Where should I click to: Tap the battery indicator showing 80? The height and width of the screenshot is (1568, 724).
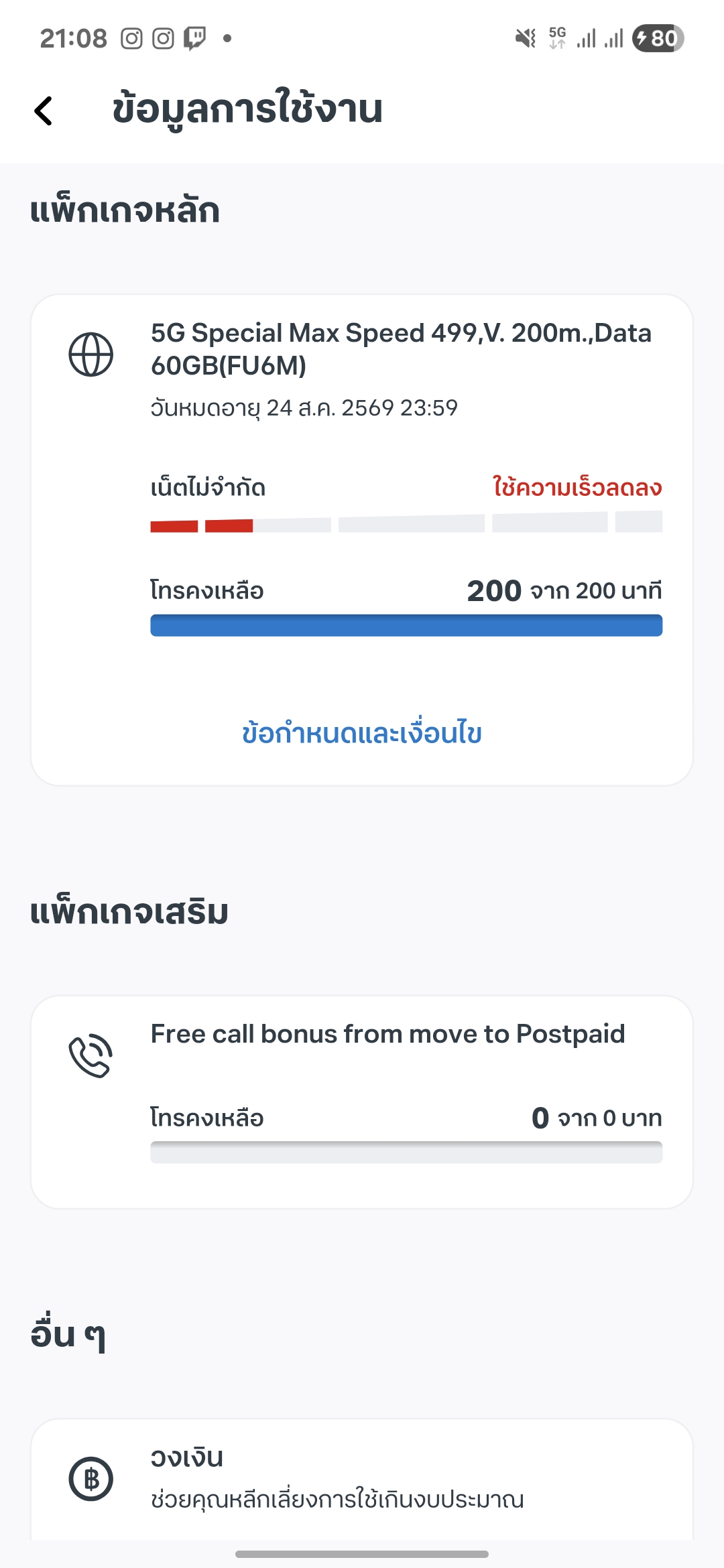(x=658, y=38)
